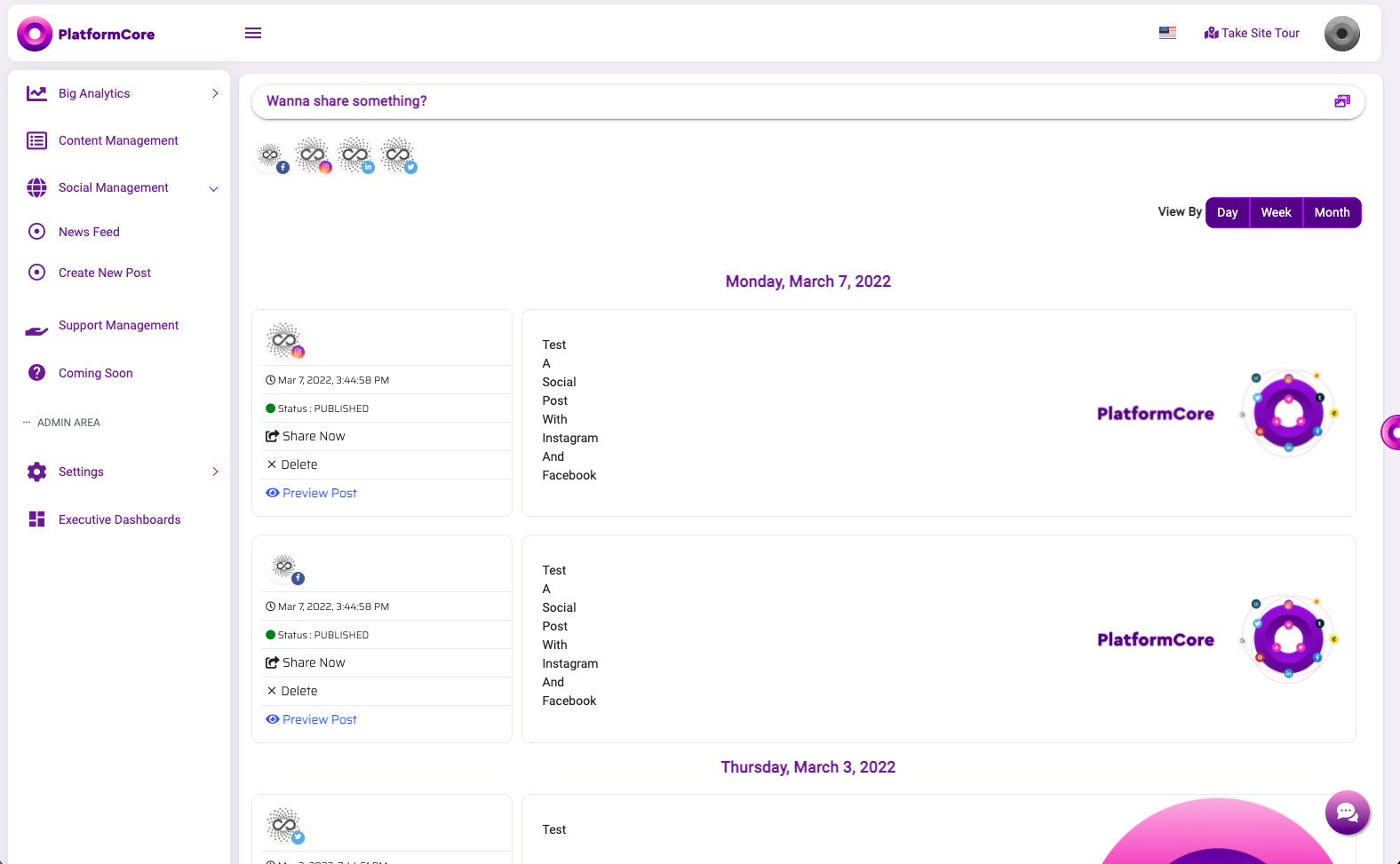Click Instagram account avatar on first post

(285, 340)
